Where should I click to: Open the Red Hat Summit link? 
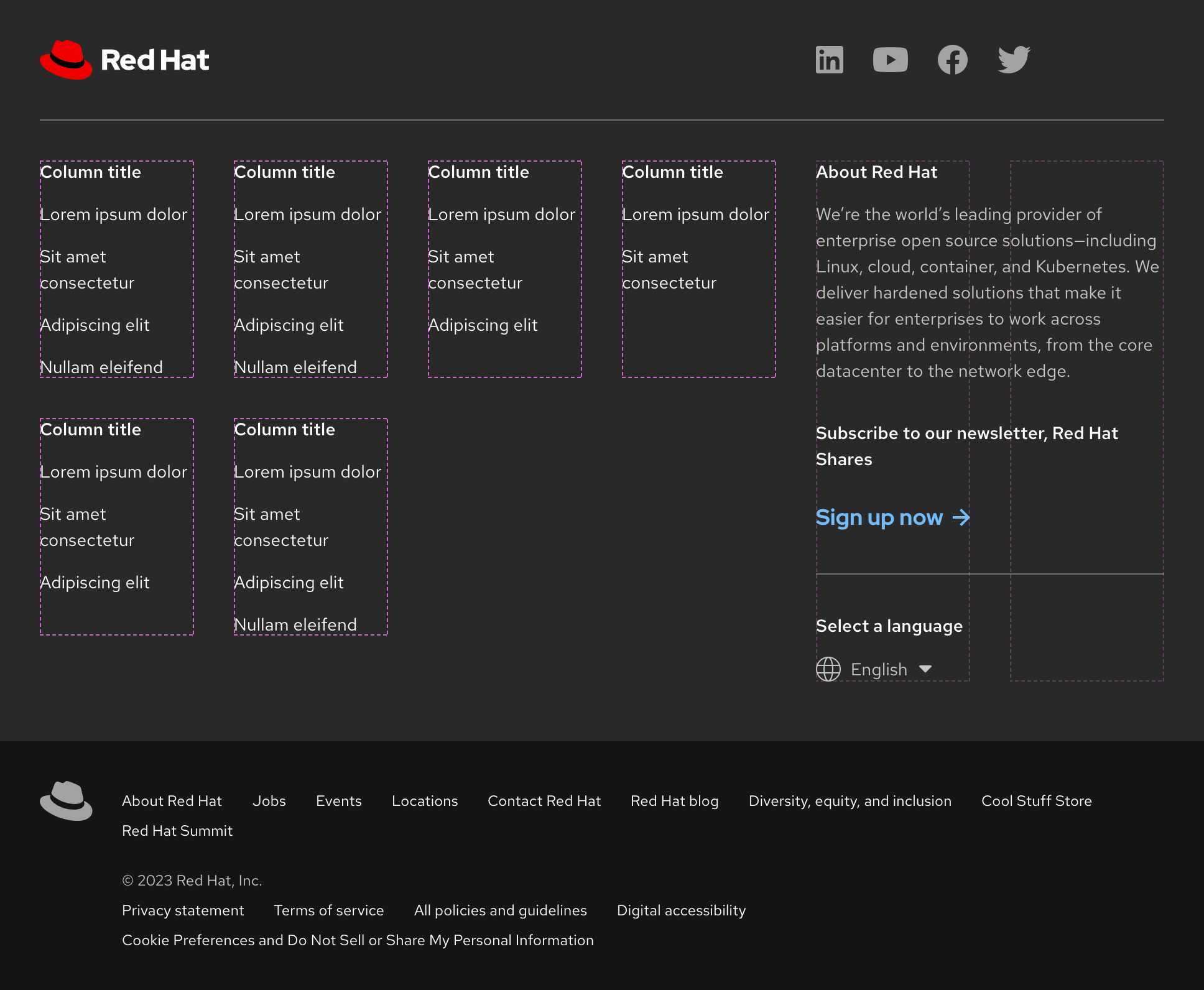point(177,831)
